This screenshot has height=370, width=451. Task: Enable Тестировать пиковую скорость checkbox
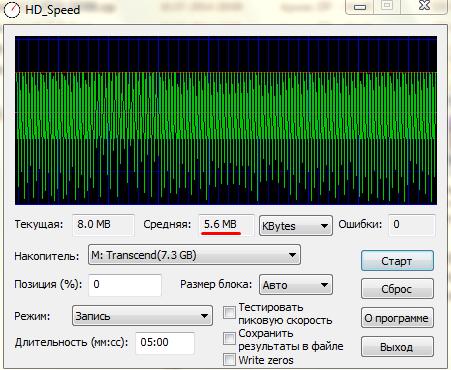tap(229, 313)
